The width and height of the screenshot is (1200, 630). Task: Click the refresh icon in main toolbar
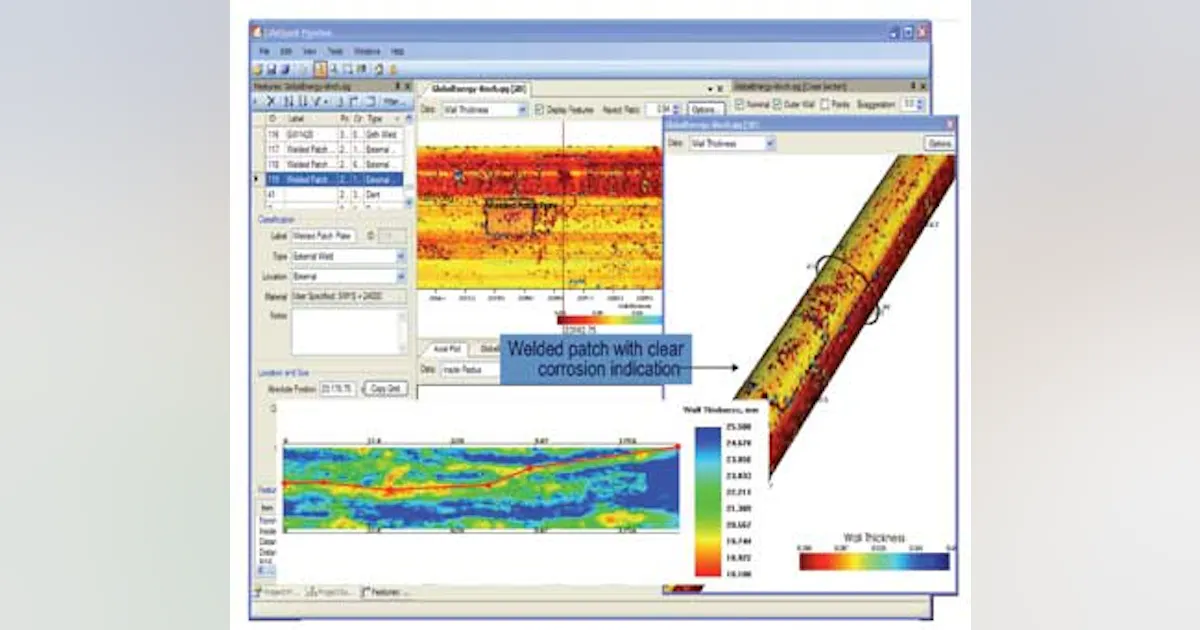[x=379, y=69]
